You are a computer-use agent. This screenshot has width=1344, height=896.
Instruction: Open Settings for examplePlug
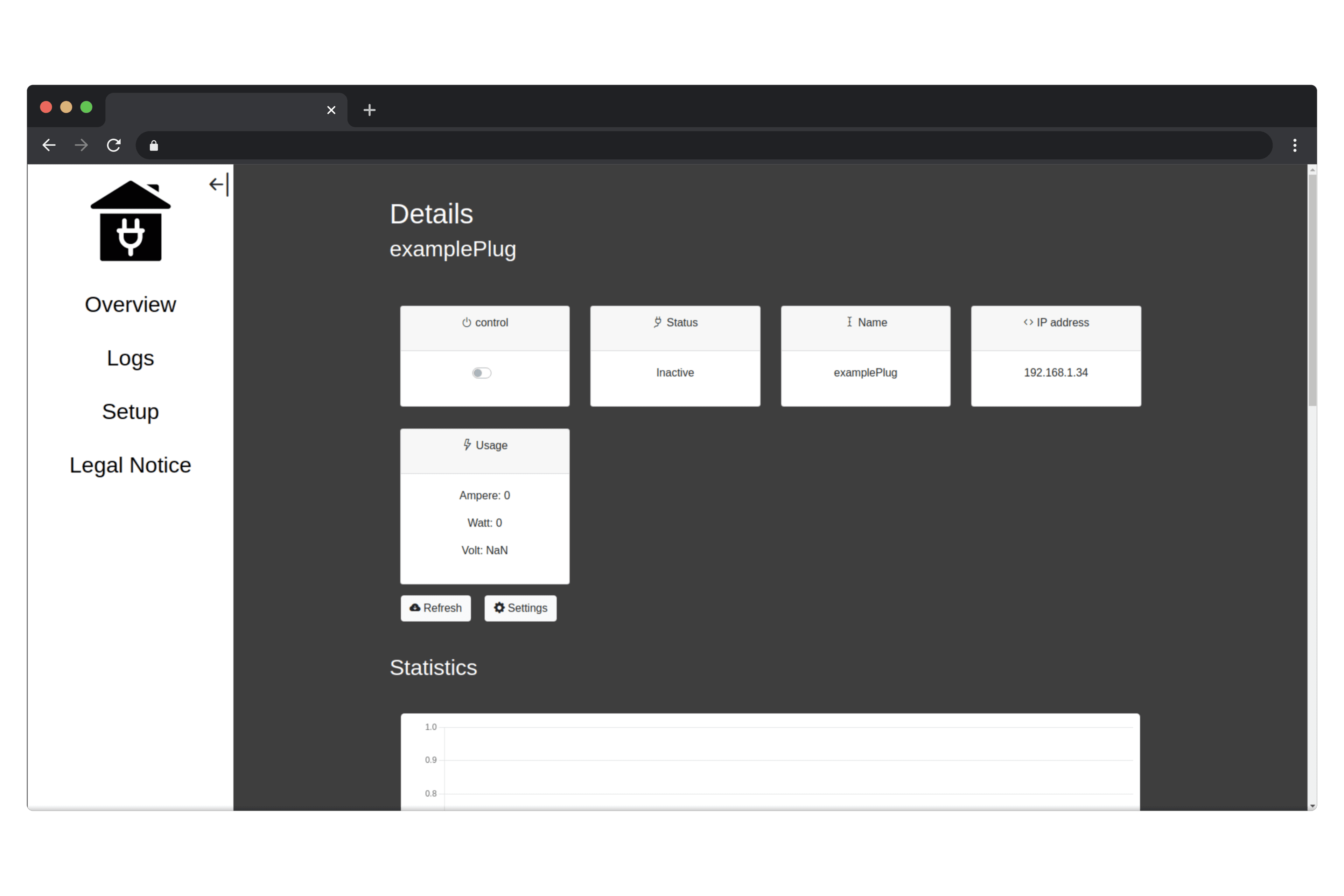(520, 608)
